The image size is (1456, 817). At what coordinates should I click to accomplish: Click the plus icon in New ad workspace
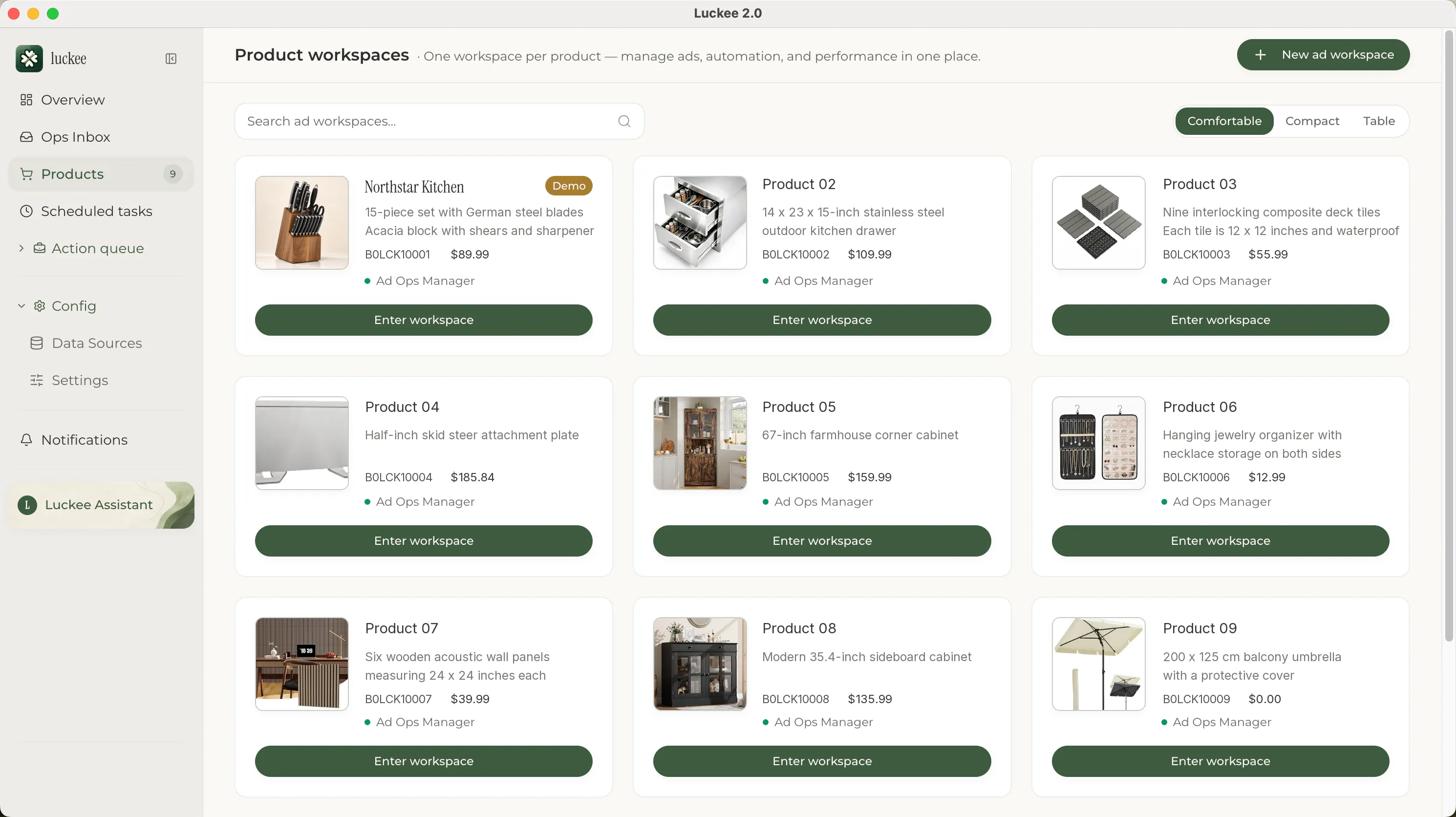pos(1260,55)
